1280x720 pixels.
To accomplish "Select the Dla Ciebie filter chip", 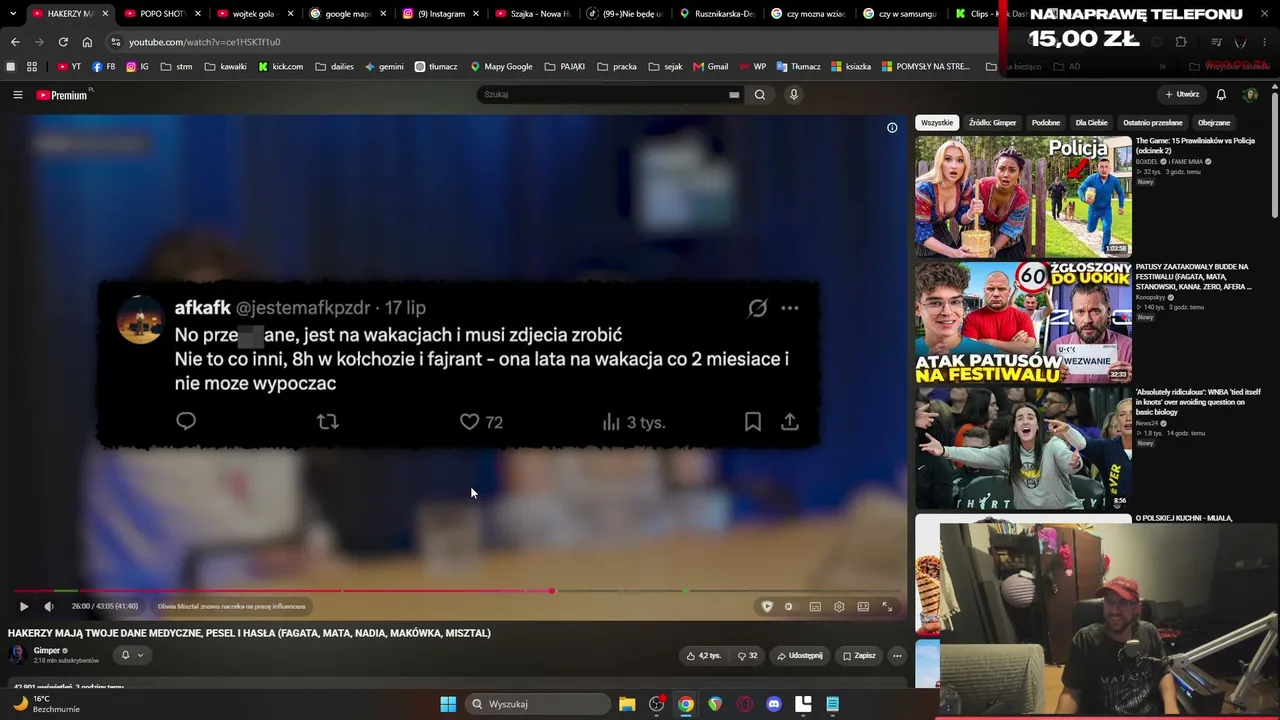I will point(1091,123).
